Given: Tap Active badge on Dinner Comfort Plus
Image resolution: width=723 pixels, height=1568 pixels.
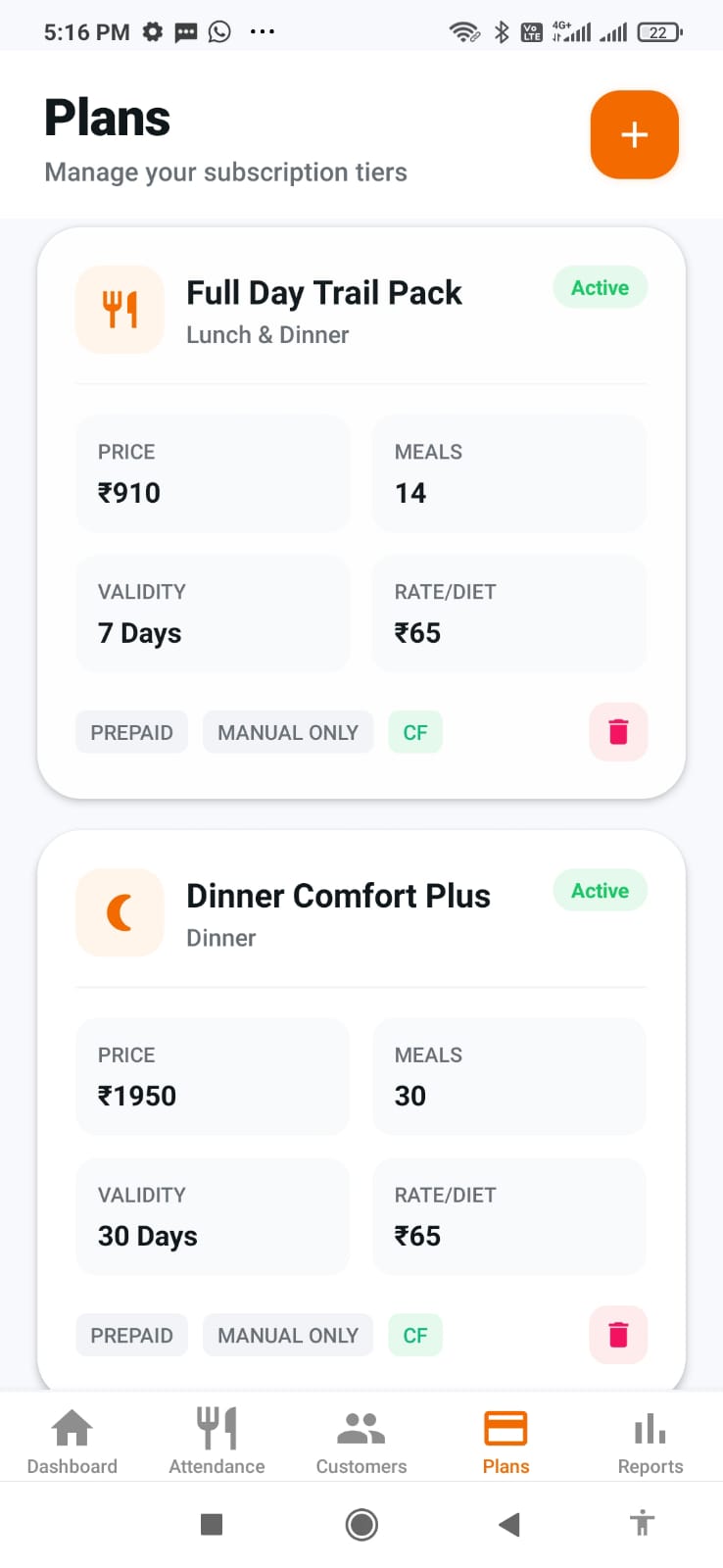Looking at the screenshot, I should [600, 891].
